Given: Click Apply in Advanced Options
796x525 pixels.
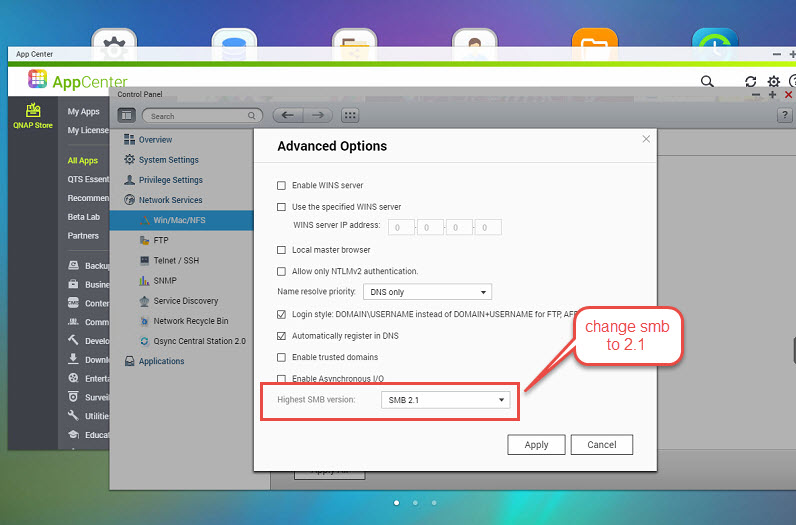Looking at the screenshot, I should (536, 445).
